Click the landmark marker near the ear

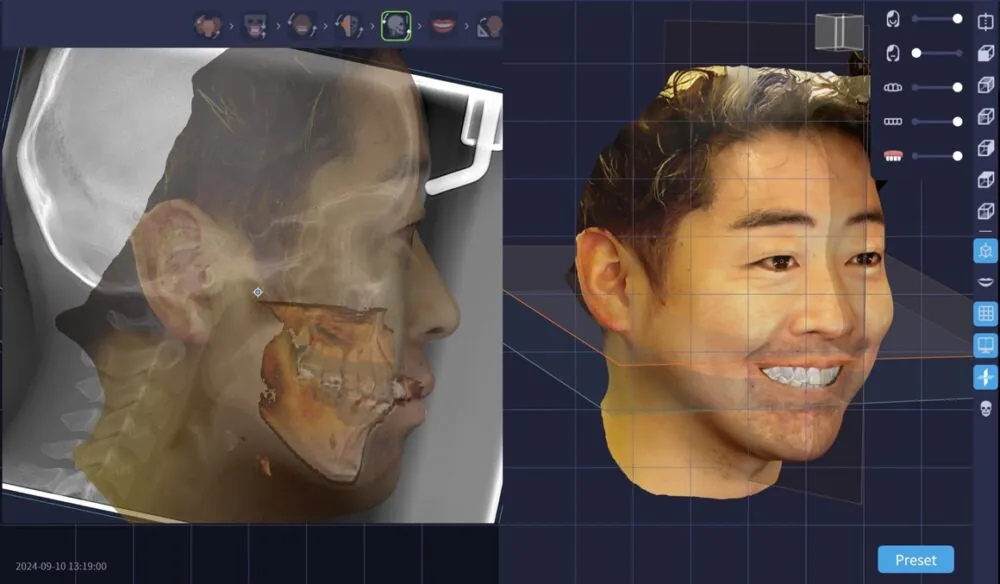click(258, 292)
